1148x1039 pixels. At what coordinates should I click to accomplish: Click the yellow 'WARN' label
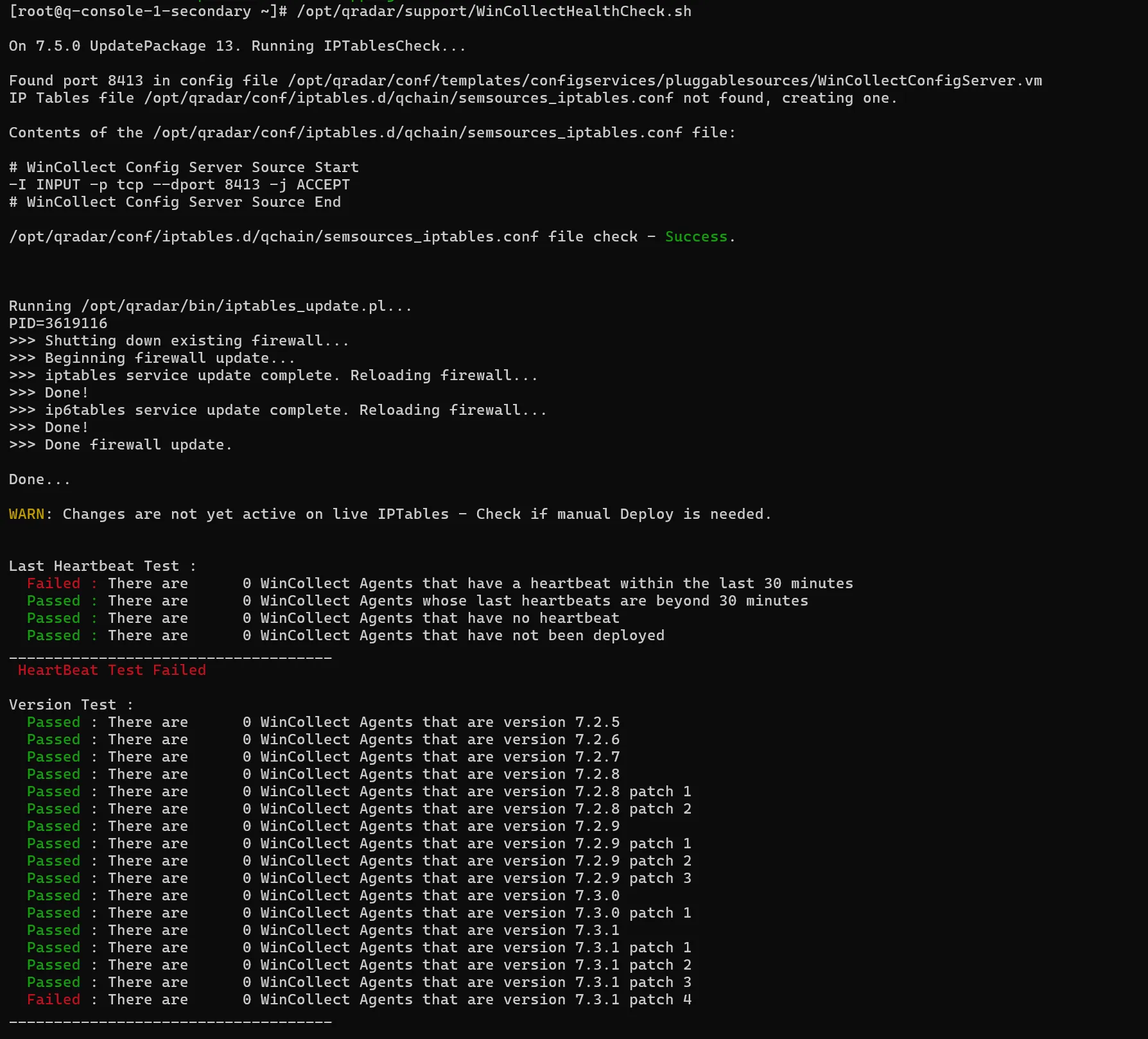point(27,514)
